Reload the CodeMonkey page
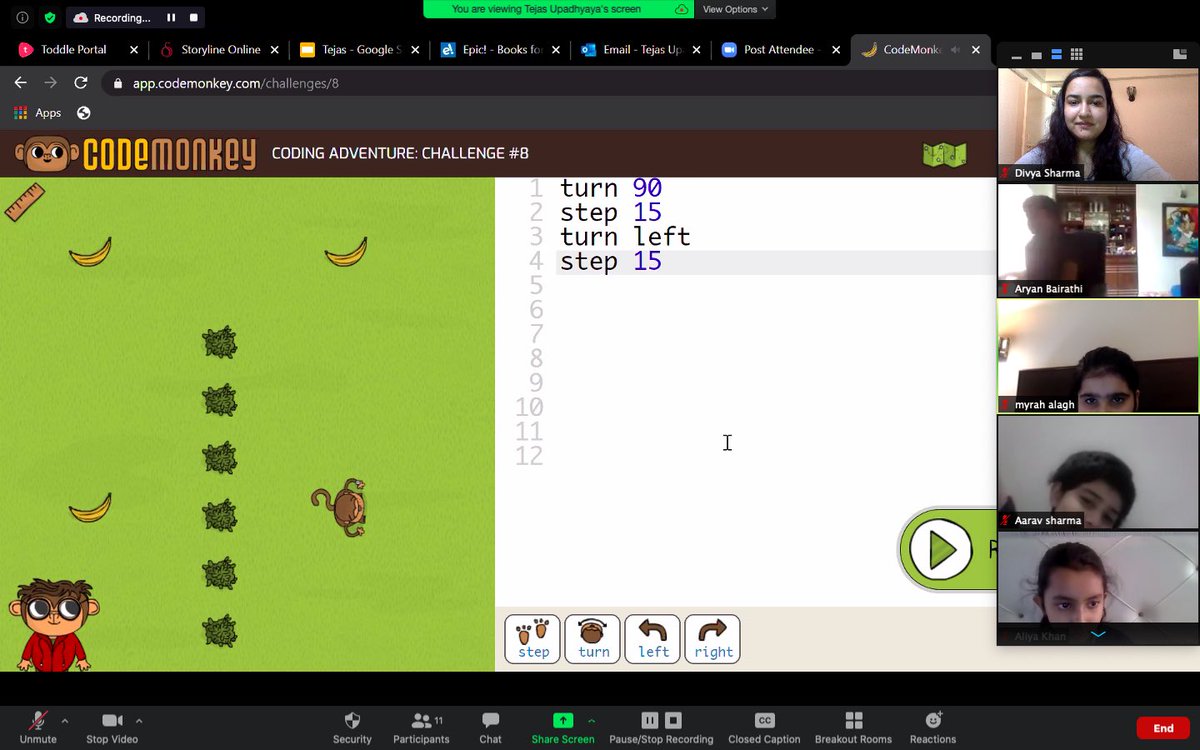The width and height of the screenshot is (1200, 750). coord(81,83)
